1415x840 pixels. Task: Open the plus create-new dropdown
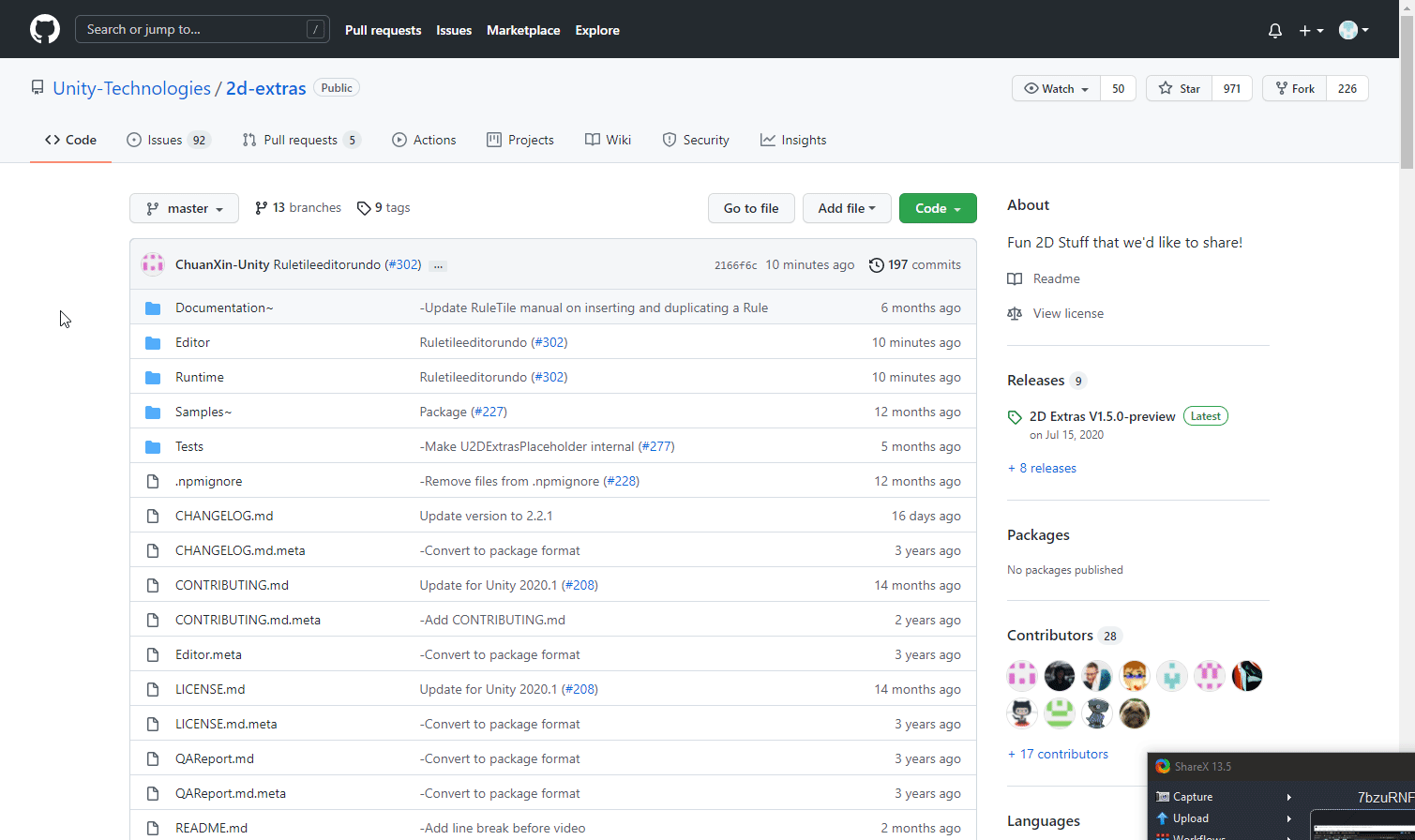pyautogui.click(x=1311, y=30)
